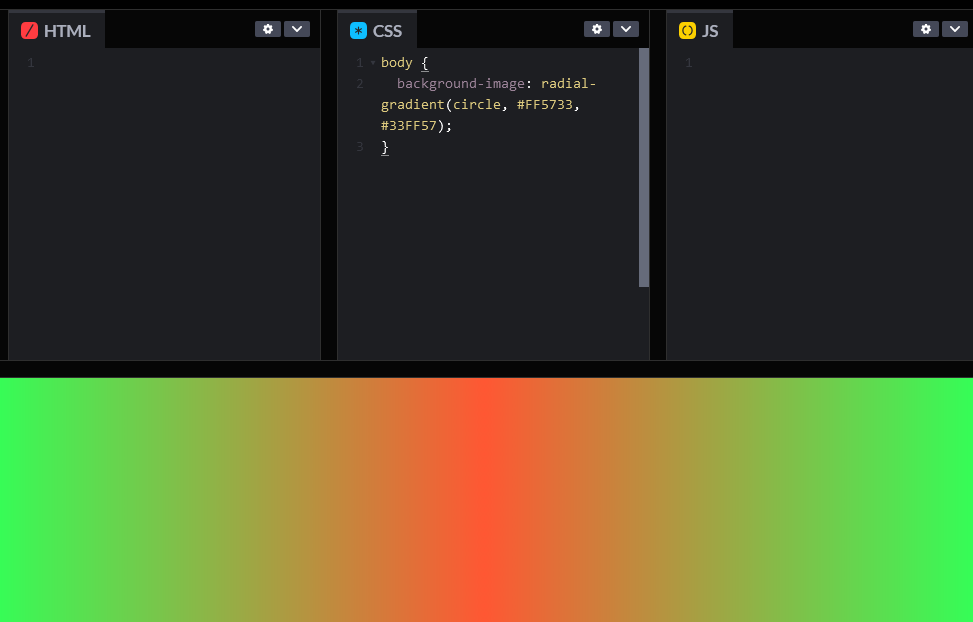
Task: Click the yellow JS parentheses icon
Action: tap(687, 30)
